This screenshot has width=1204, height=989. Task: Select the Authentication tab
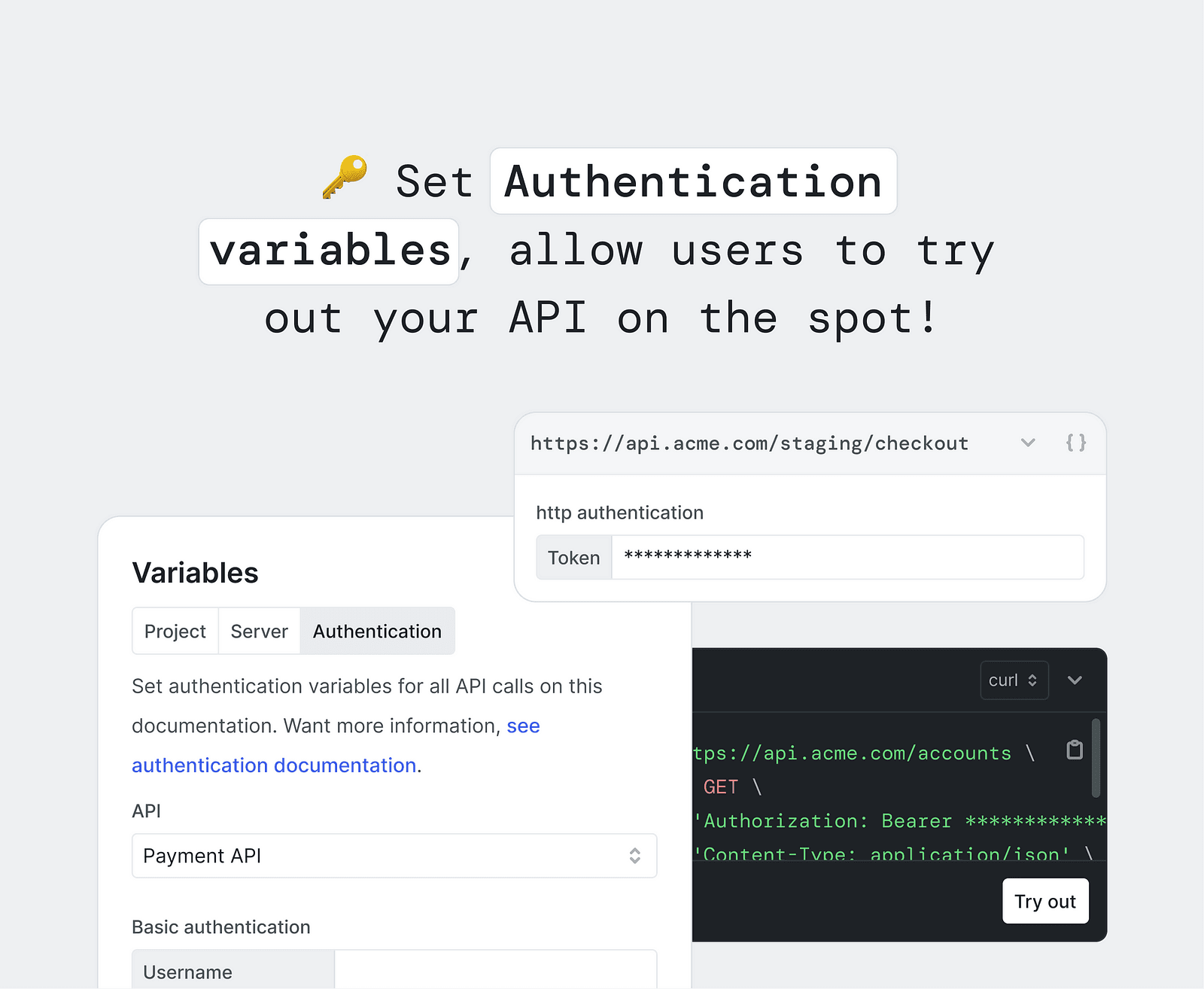(377, 631)
